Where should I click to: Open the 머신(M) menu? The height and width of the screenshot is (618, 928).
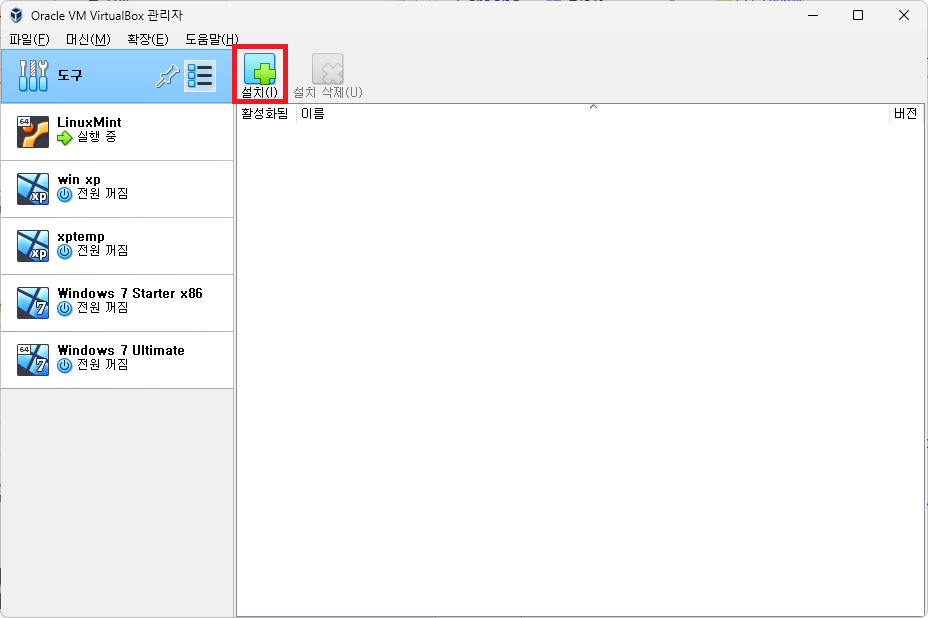point(88,40)
